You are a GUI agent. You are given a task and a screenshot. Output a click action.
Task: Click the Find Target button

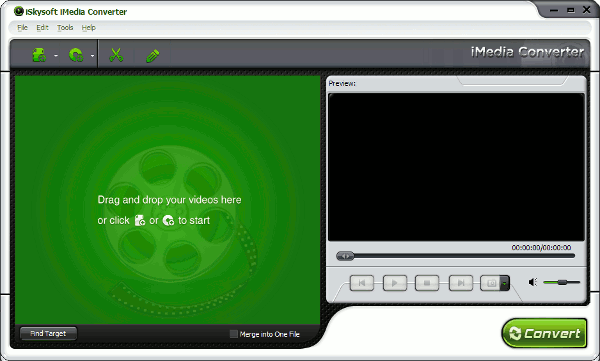click(48, 333)
